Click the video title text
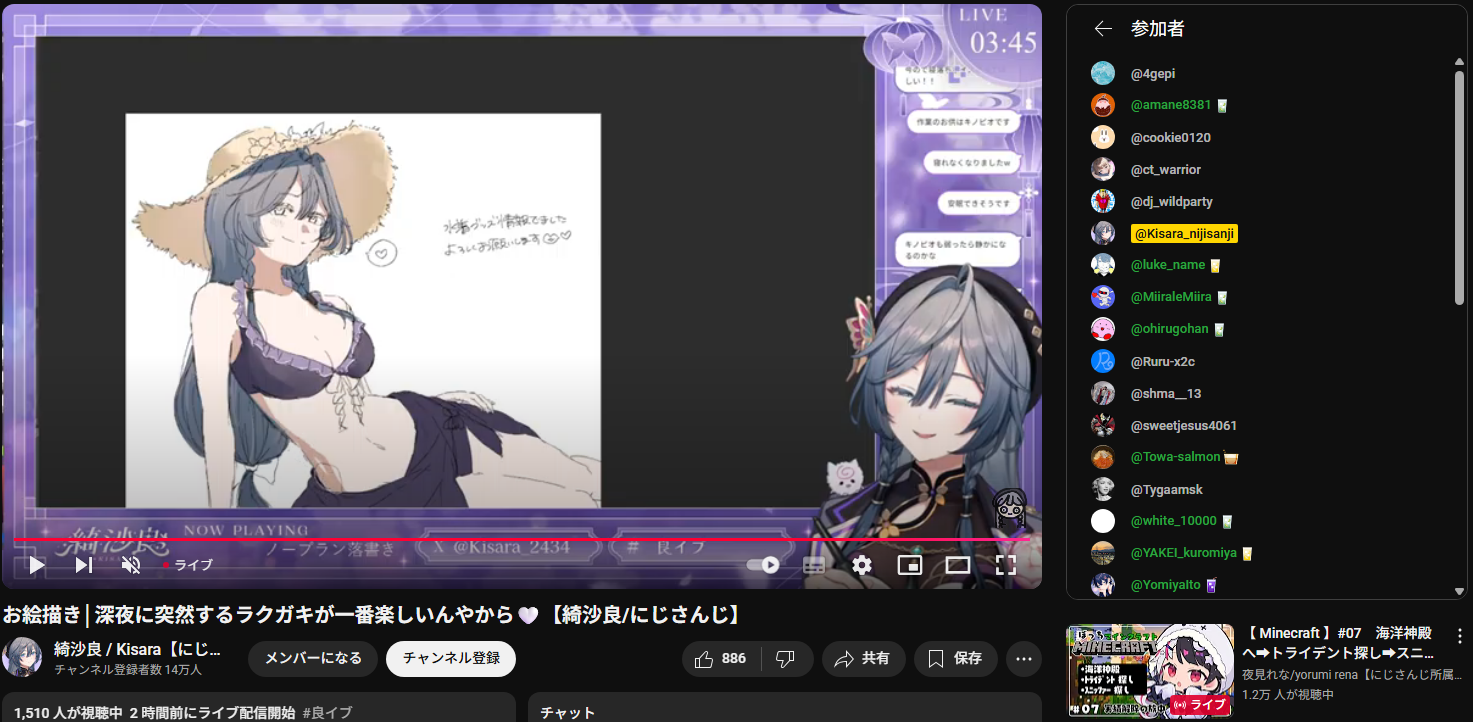The height and width of the screenshot is (722, 1473). tap(371, 614)
